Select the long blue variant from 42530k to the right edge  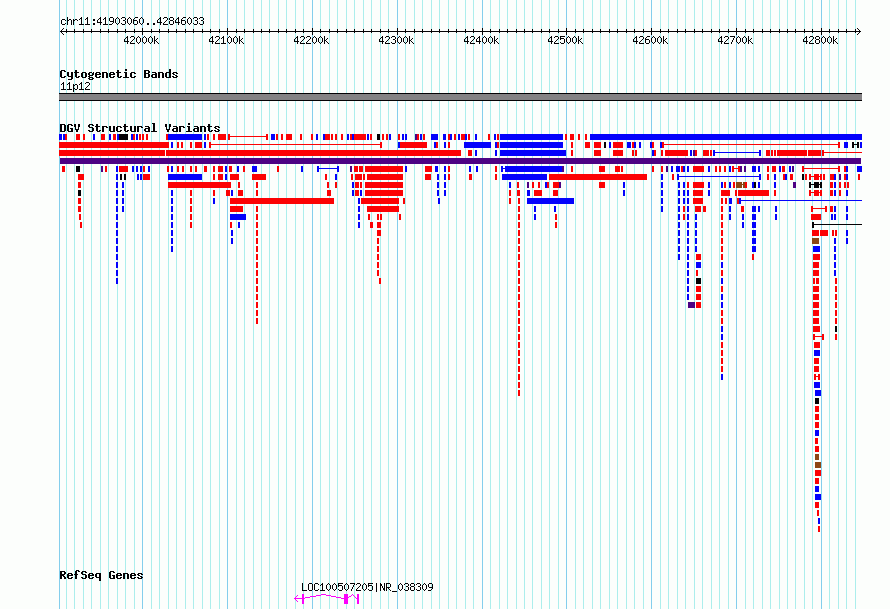coord(726,137)
